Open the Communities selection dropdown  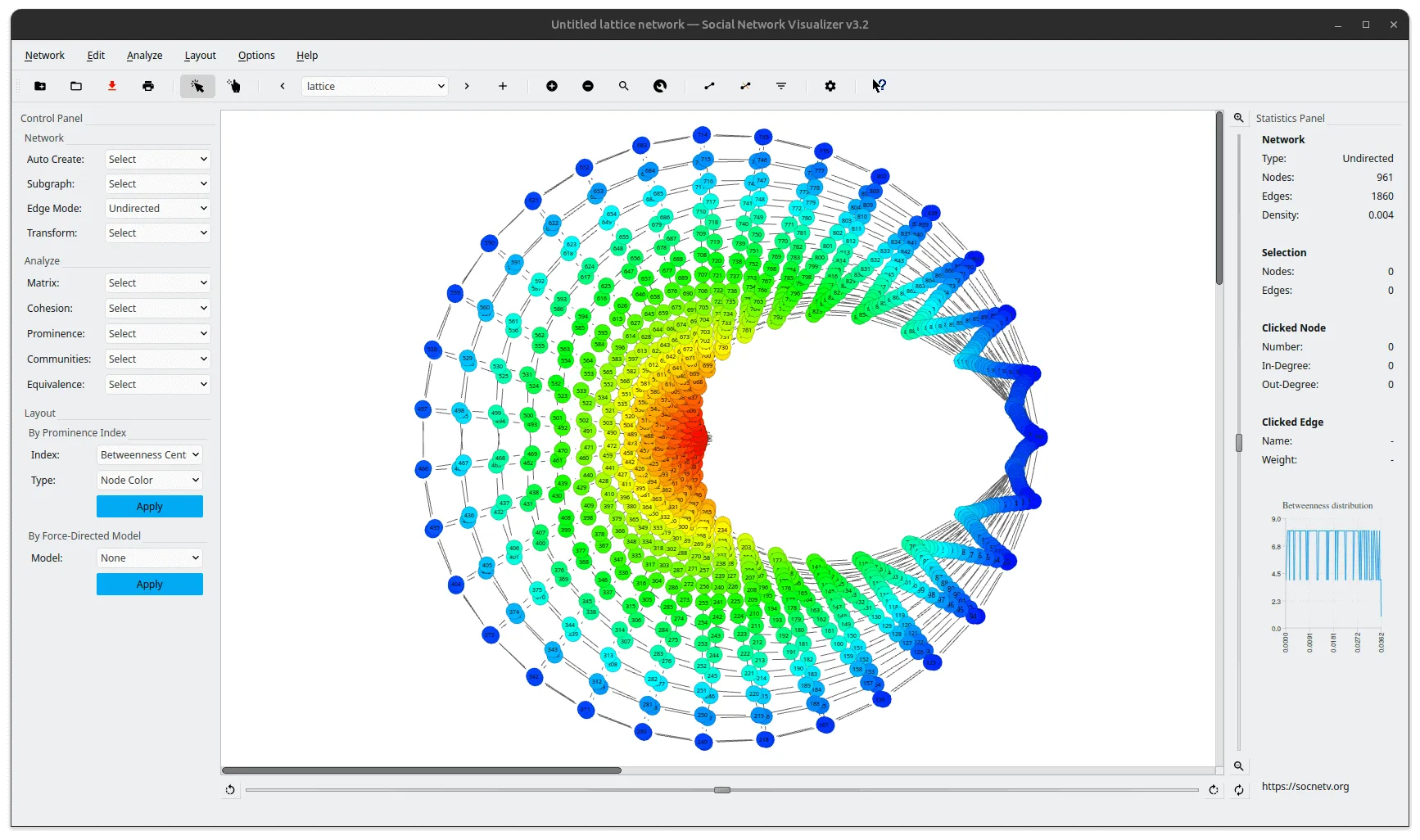coord(157,359)
